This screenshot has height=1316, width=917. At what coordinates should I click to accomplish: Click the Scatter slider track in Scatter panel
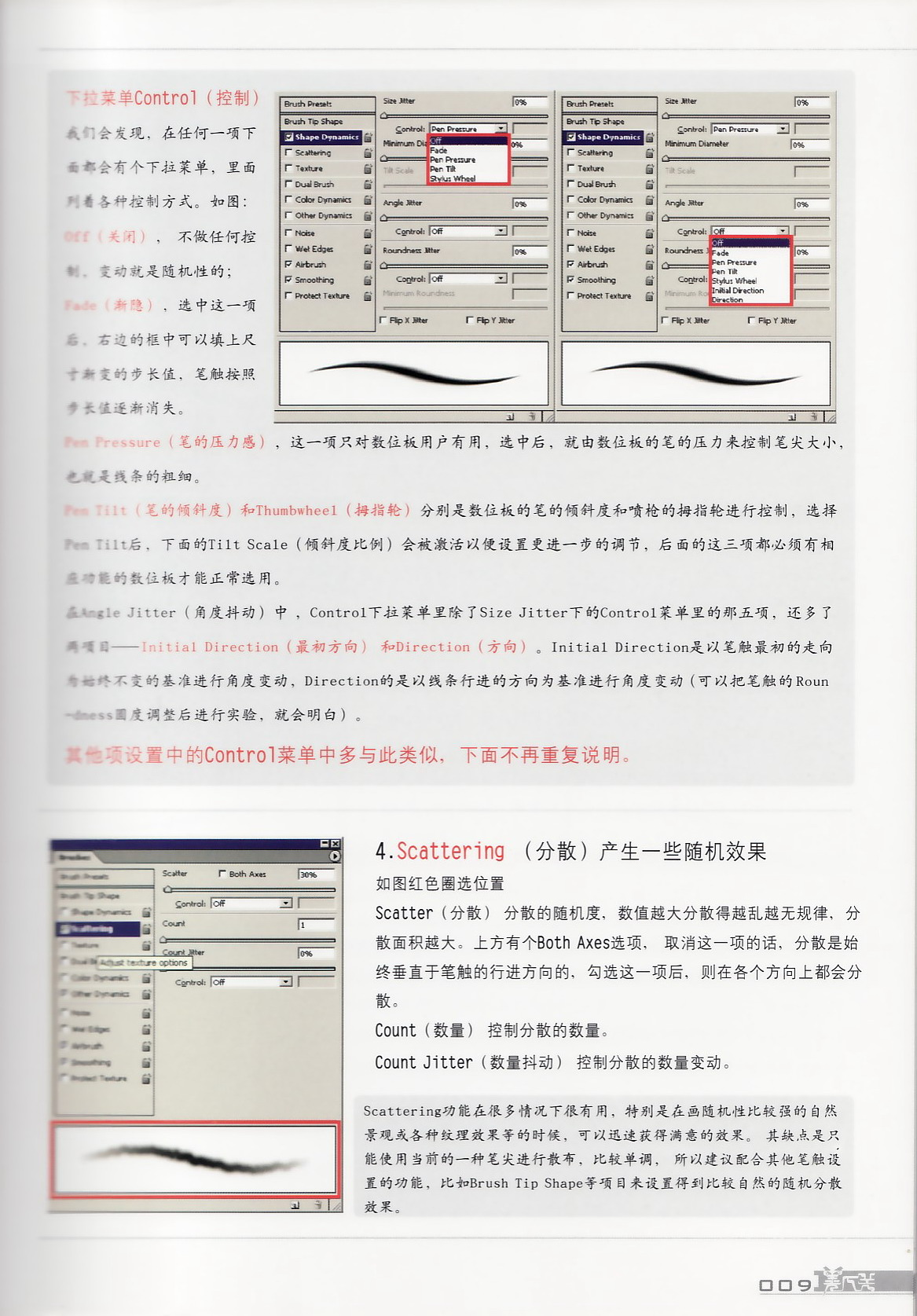(249, 889)
